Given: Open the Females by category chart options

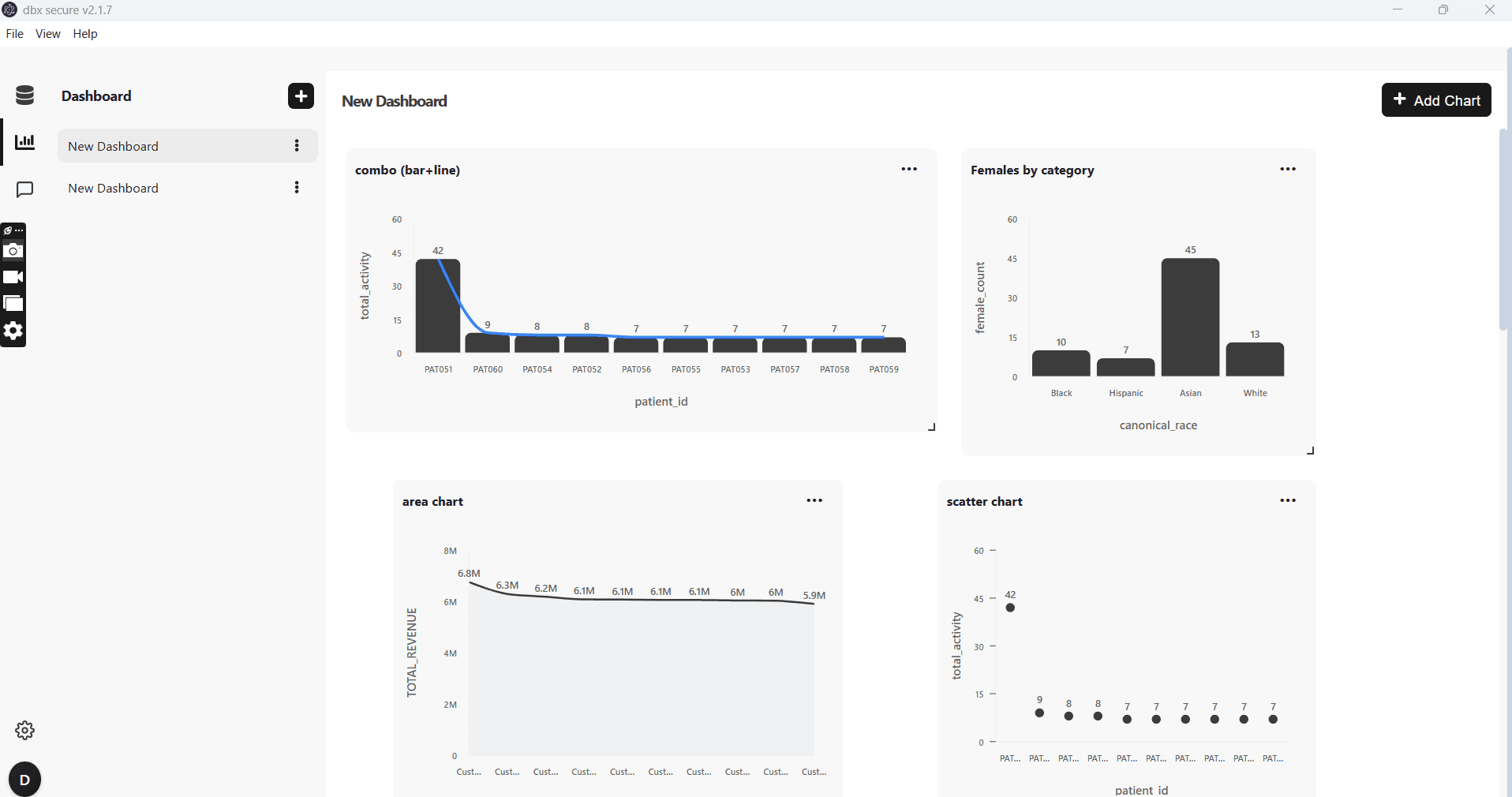Looking at the screenshot, I should [x=1288, y=169].
